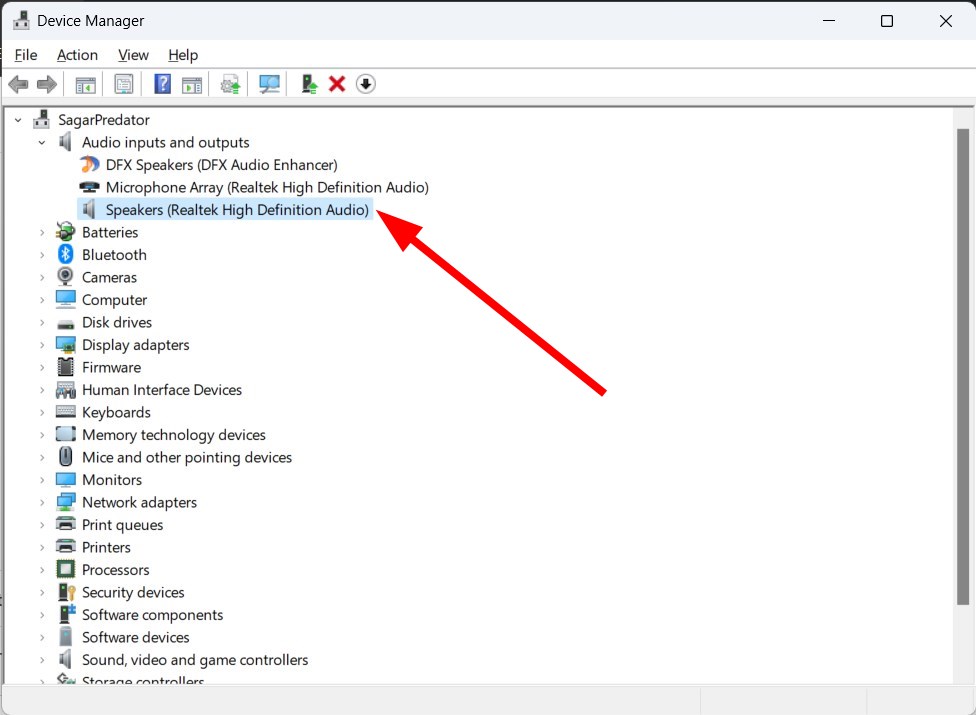Scan for hardware changes via monitor icon
The width and height of the screenshot is (976, 715).
[x=269, y=84]
